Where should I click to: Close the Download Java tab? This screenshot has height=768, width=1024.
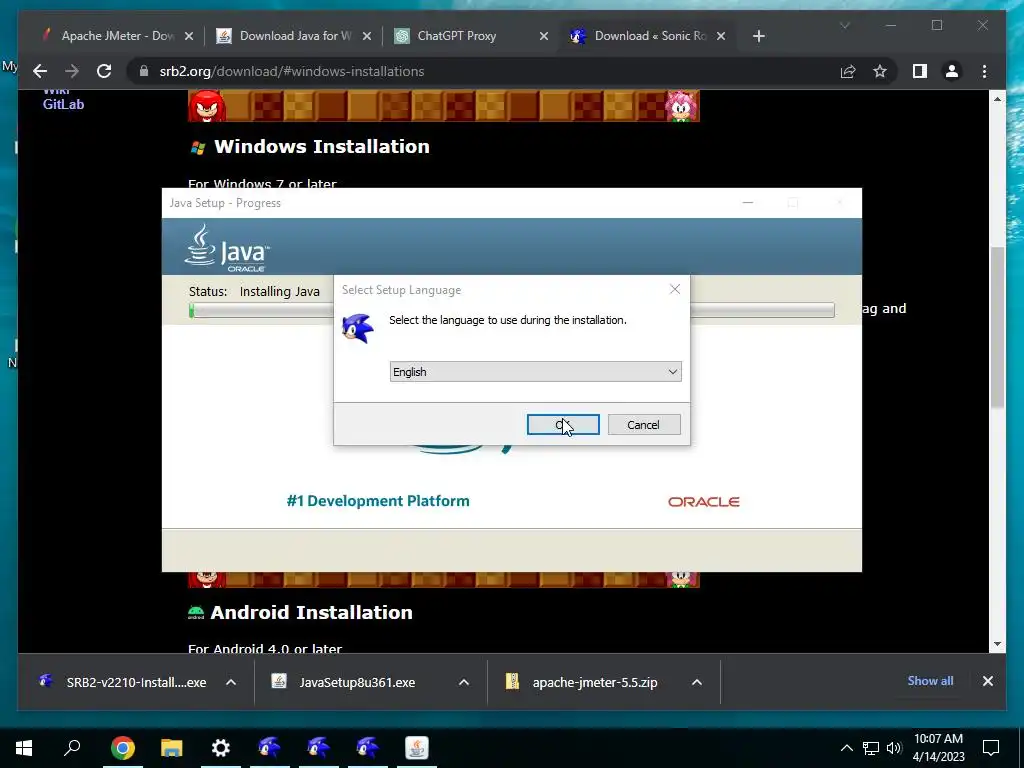[x=366, y=36]
